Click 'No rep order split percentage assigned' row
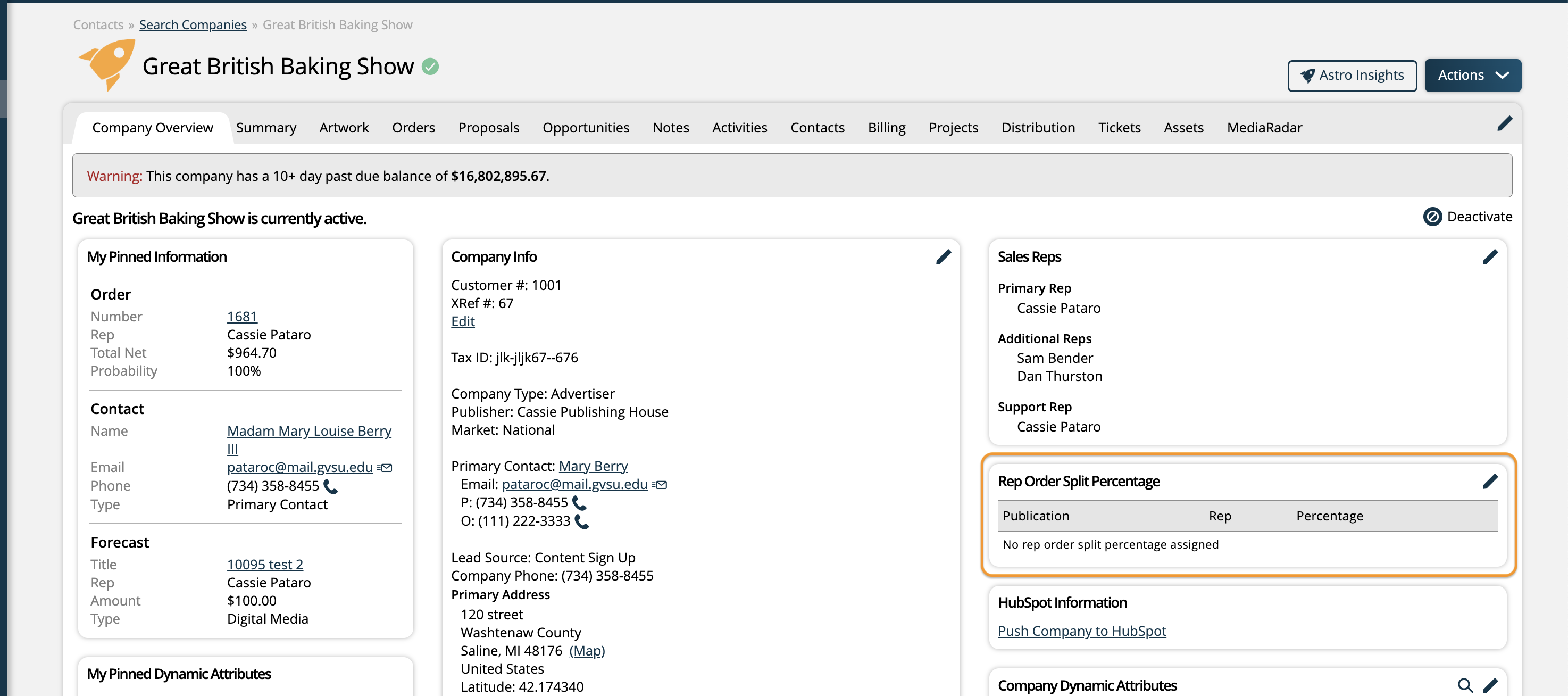Viewport: 1568px width, 696px height. pyautogui.click(x=1248, y=544)
